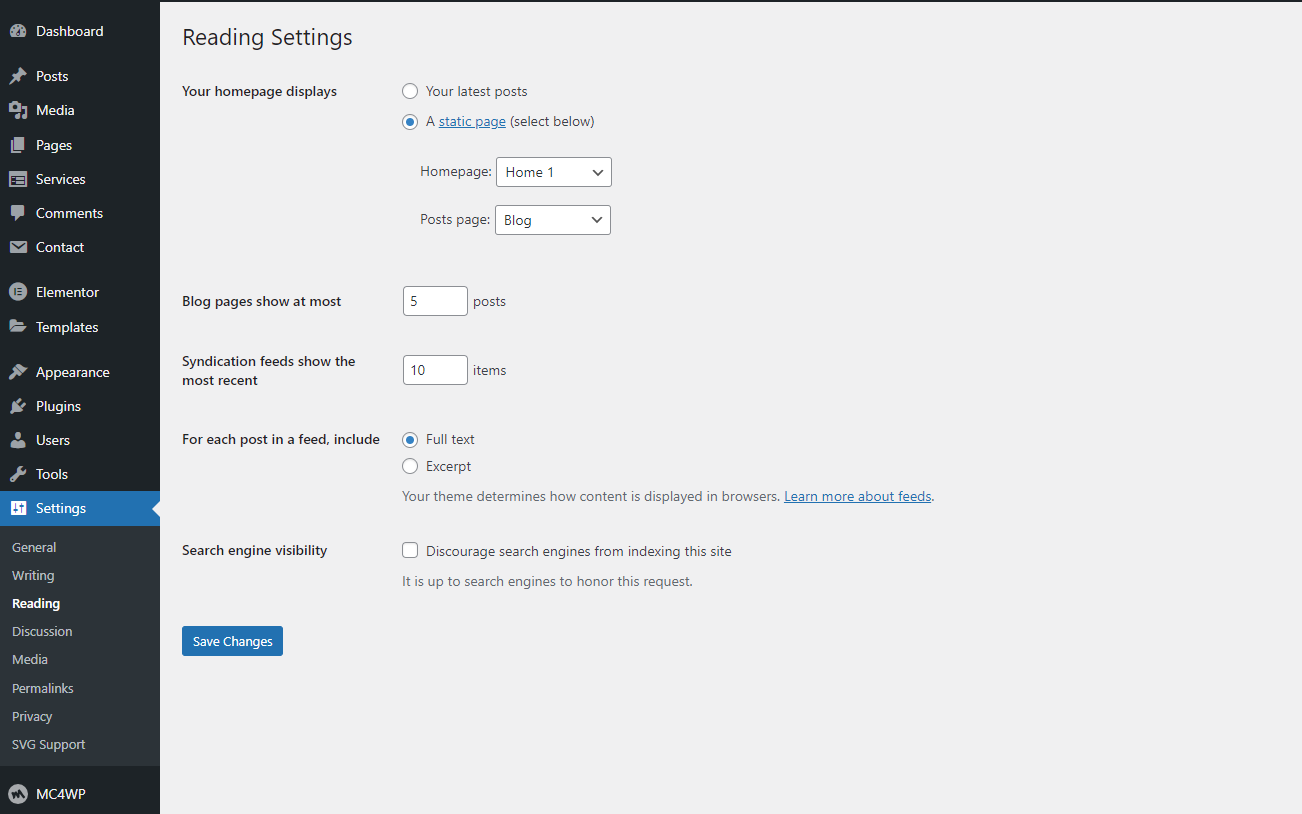Click the Dashboard gauge icon

point(18,31)
